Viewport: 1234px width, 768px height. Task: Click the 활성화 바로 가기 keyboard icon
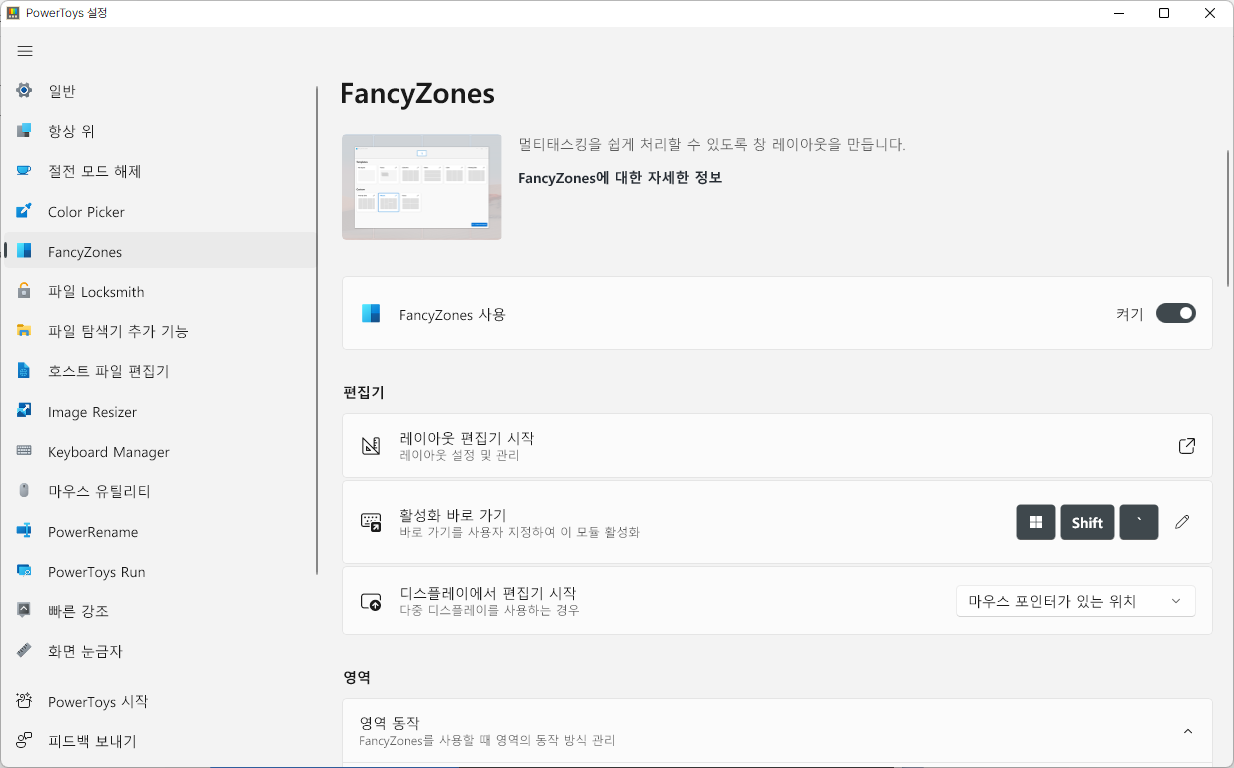click(371, 522)
